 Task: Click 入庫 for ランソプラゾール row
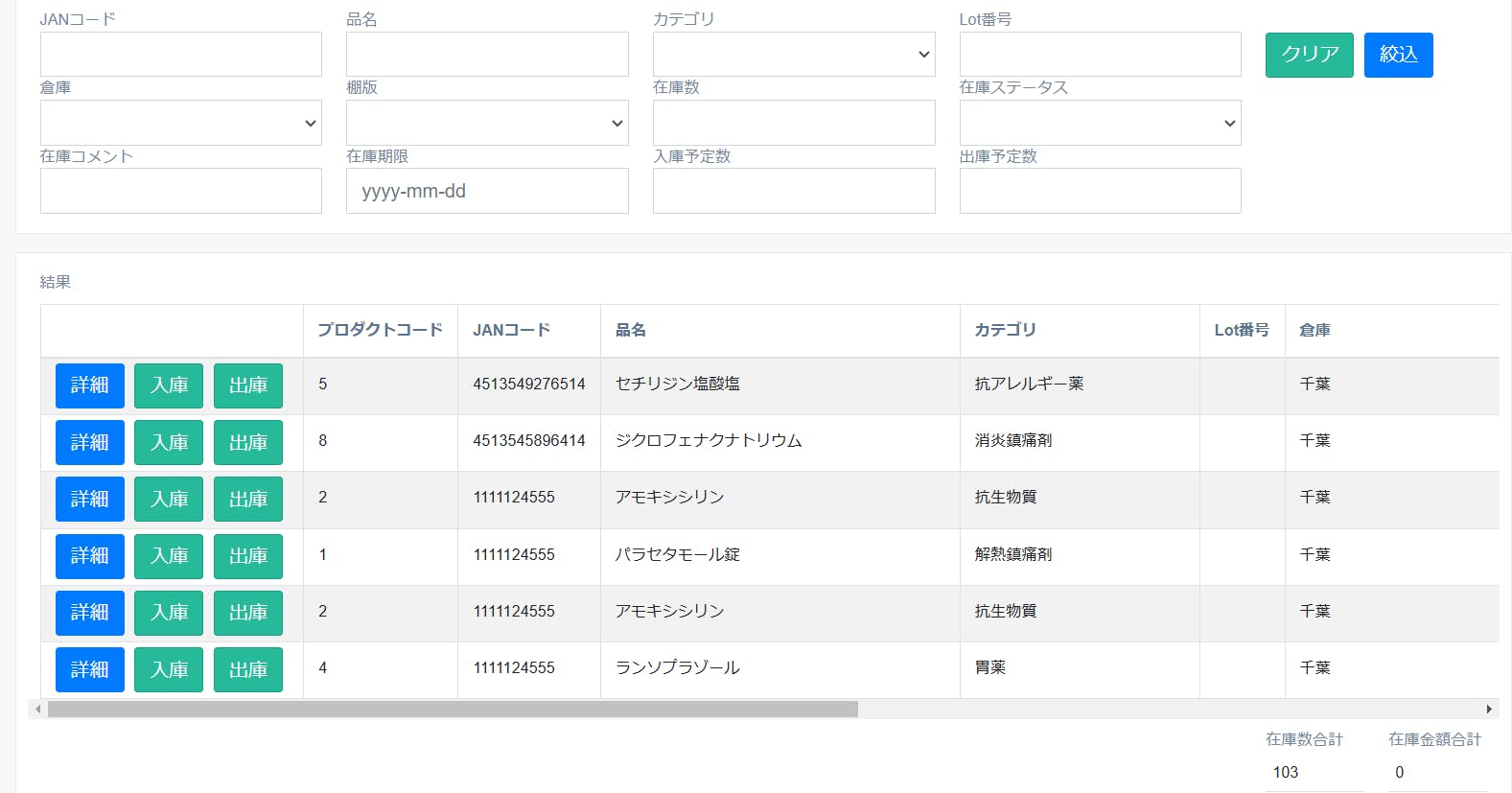pos(169,669)
